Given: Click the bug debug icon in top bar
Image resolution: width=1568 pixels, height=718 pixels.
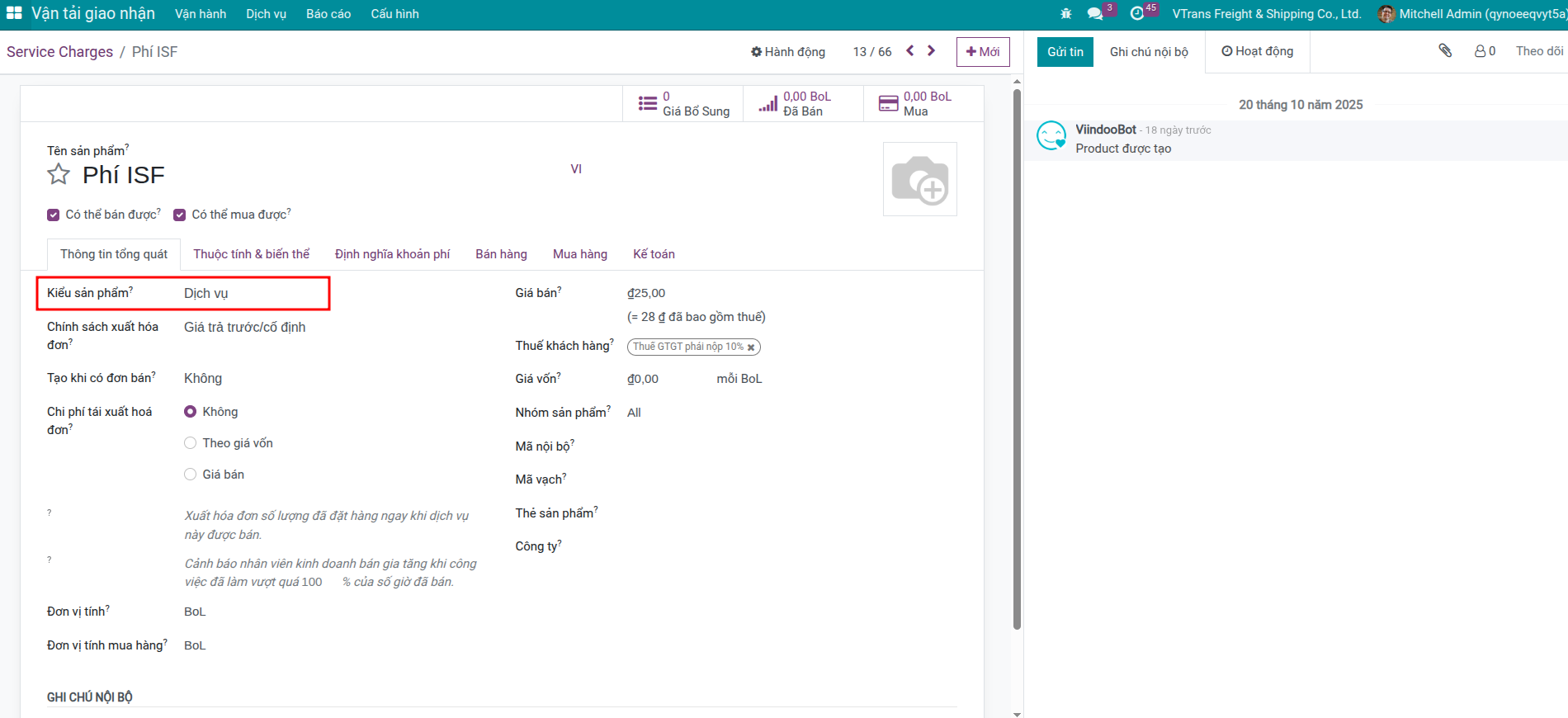Looking at the screenshot, I should (x=1066, y=14).
